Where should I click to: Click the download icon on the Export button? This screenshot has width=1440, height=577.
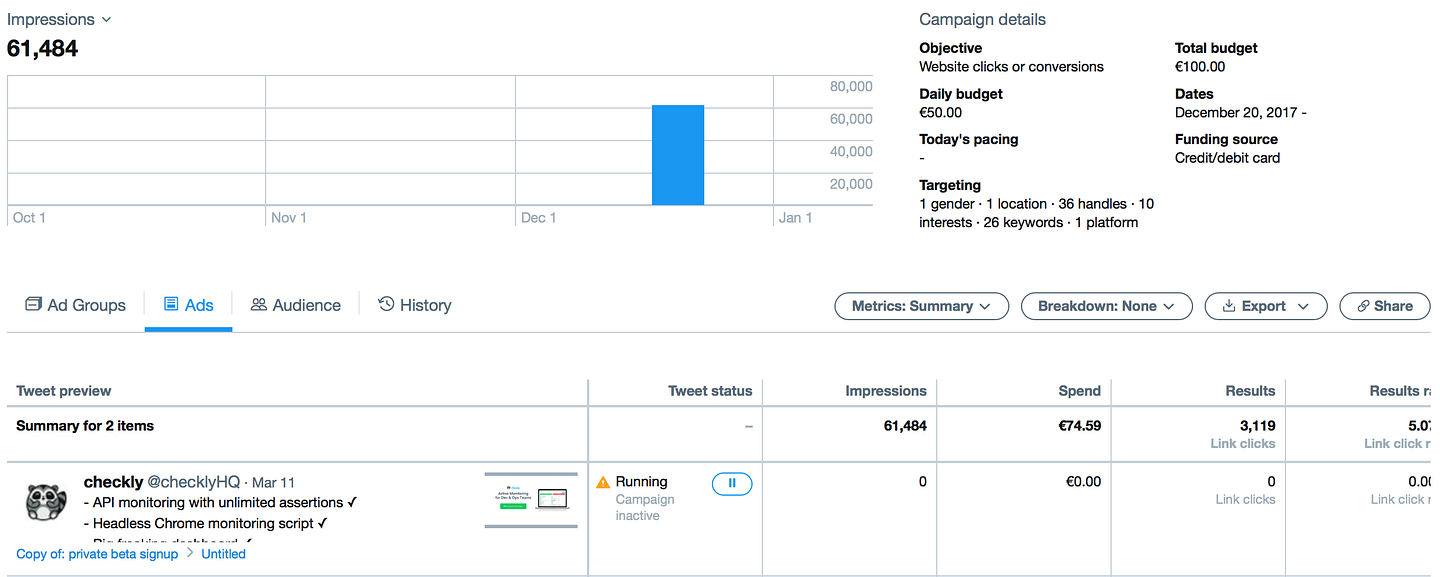(x=1229, y=306)
